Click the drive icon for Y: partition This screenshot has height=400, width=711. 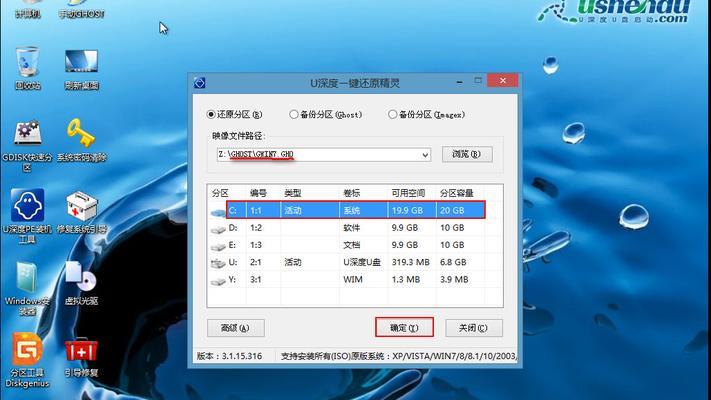tap(218, 280)
